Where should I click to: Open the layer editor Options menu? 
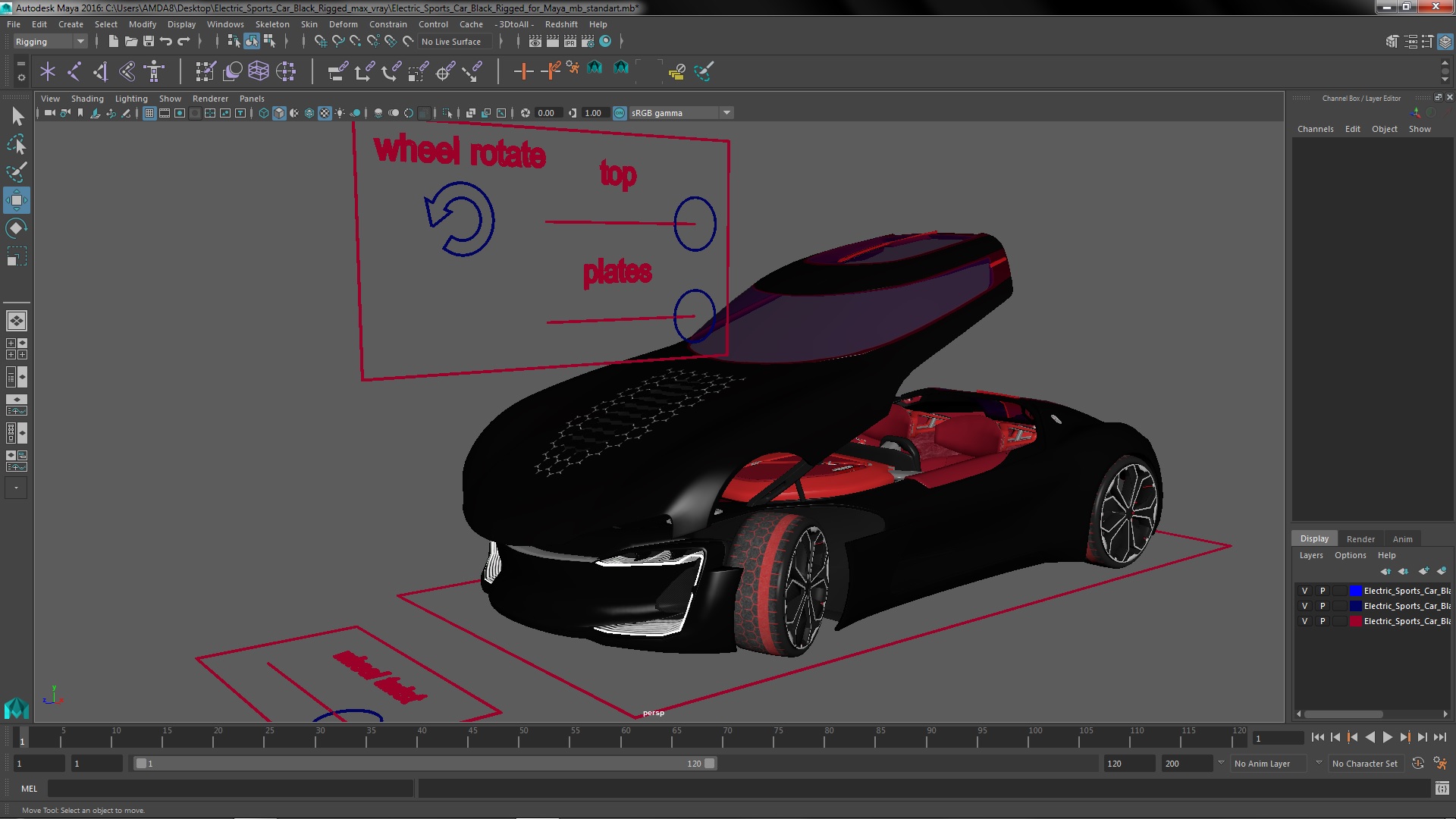(1350, 555)
